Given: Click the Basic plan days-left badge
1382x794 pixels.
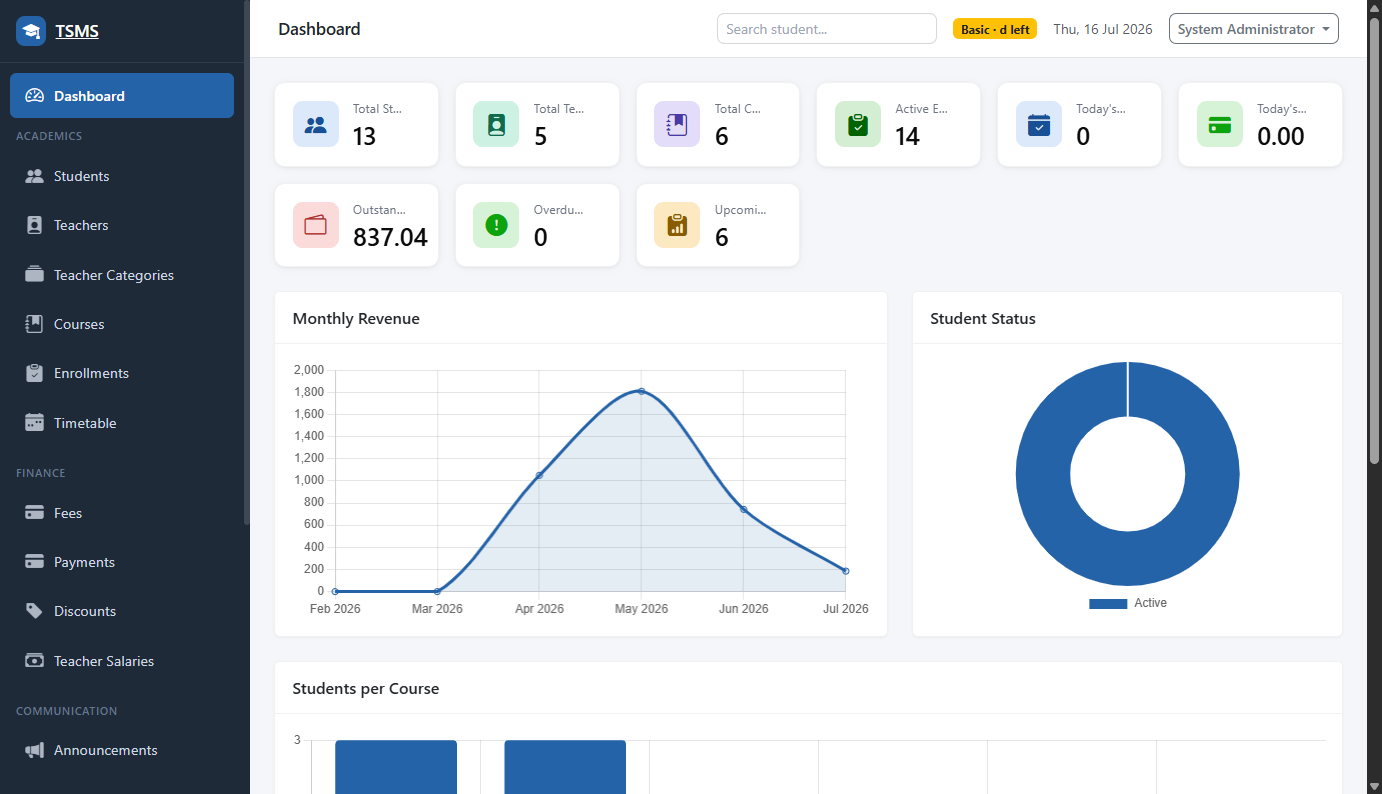Looking at the screenshot, I should click(x=995, y=29).
